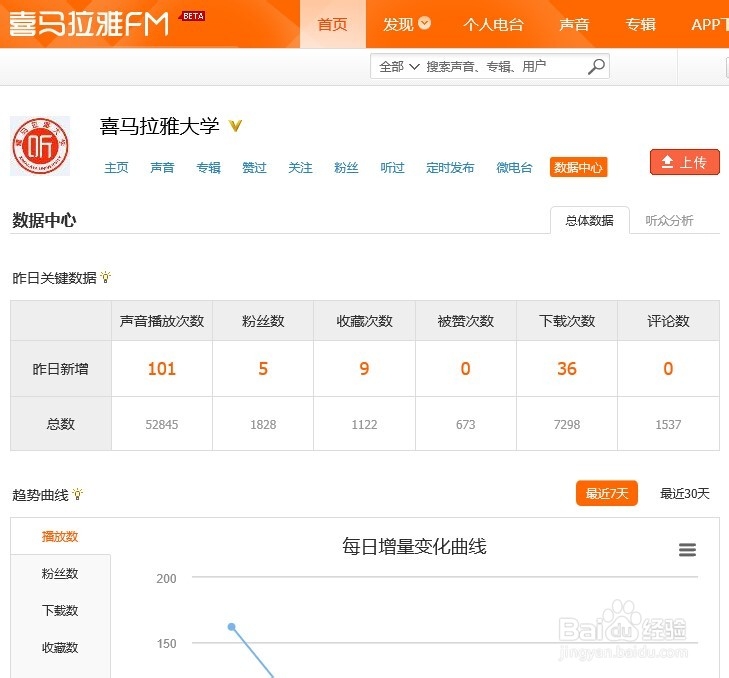
Task: Click the 总数 row label
Action: point(60,424)
